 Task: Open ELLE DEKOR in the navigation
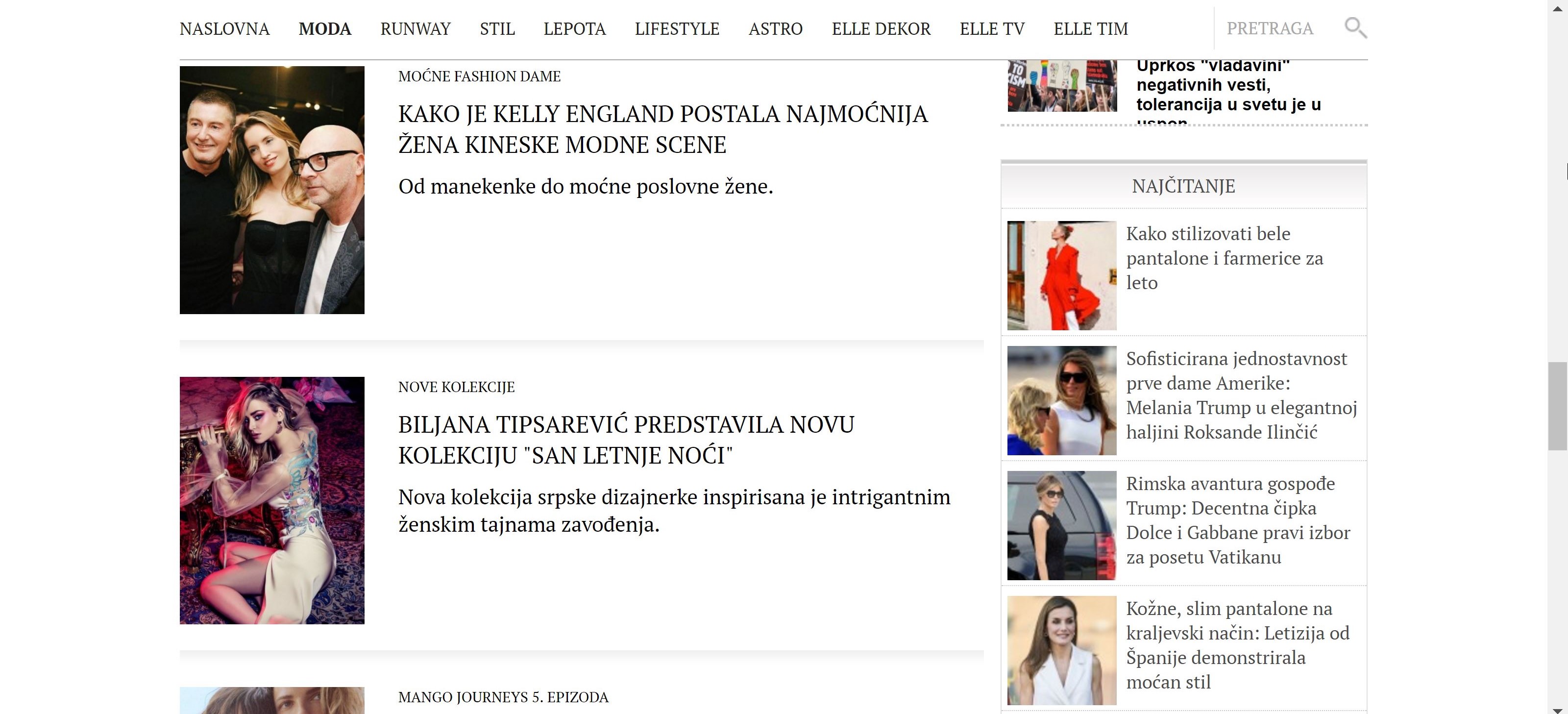[882, 28]
